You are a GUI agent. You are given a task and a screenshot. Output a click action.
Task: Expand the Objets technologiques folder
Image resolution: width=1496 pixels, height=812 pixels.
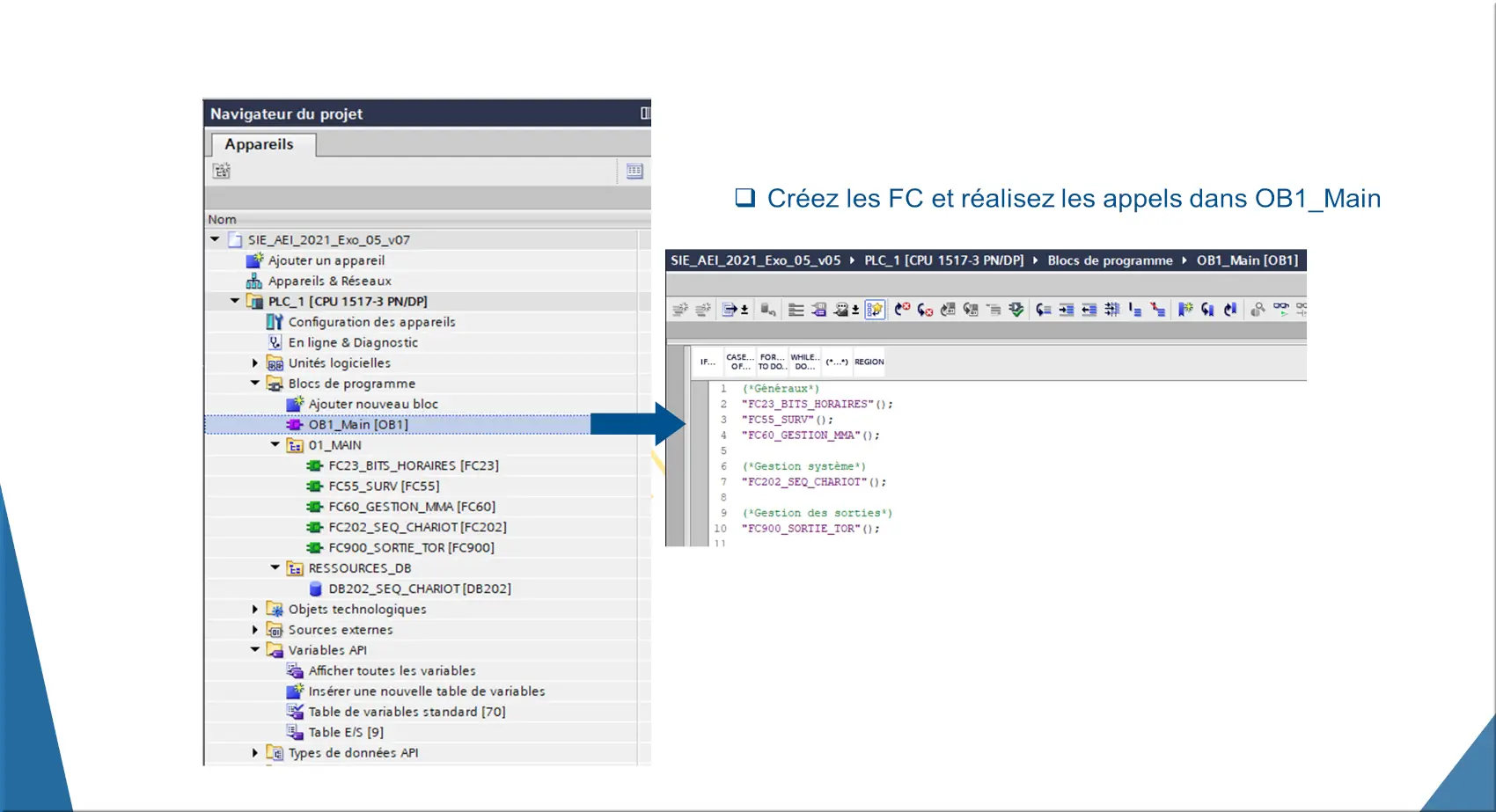[x=255, y=609]
